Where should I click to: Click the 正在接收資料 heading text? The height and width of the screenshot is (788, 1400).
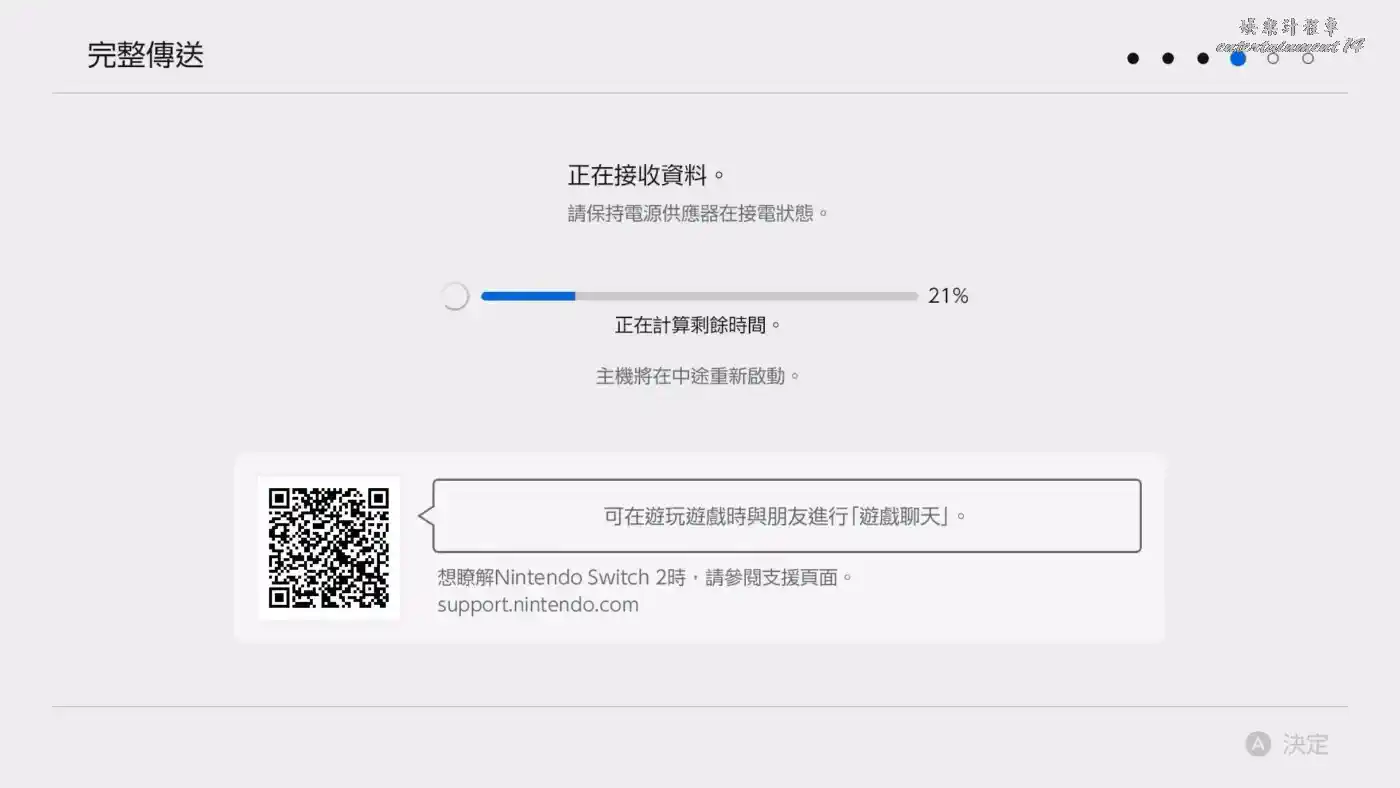click(647, 175)
